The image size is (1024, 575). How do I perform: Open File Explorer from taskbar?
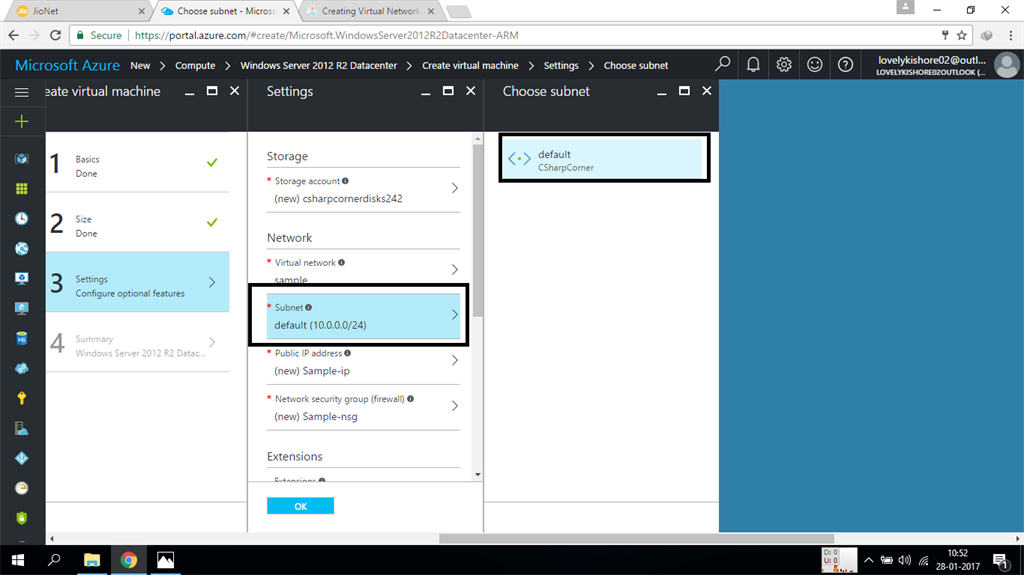(x=91, y=560)
